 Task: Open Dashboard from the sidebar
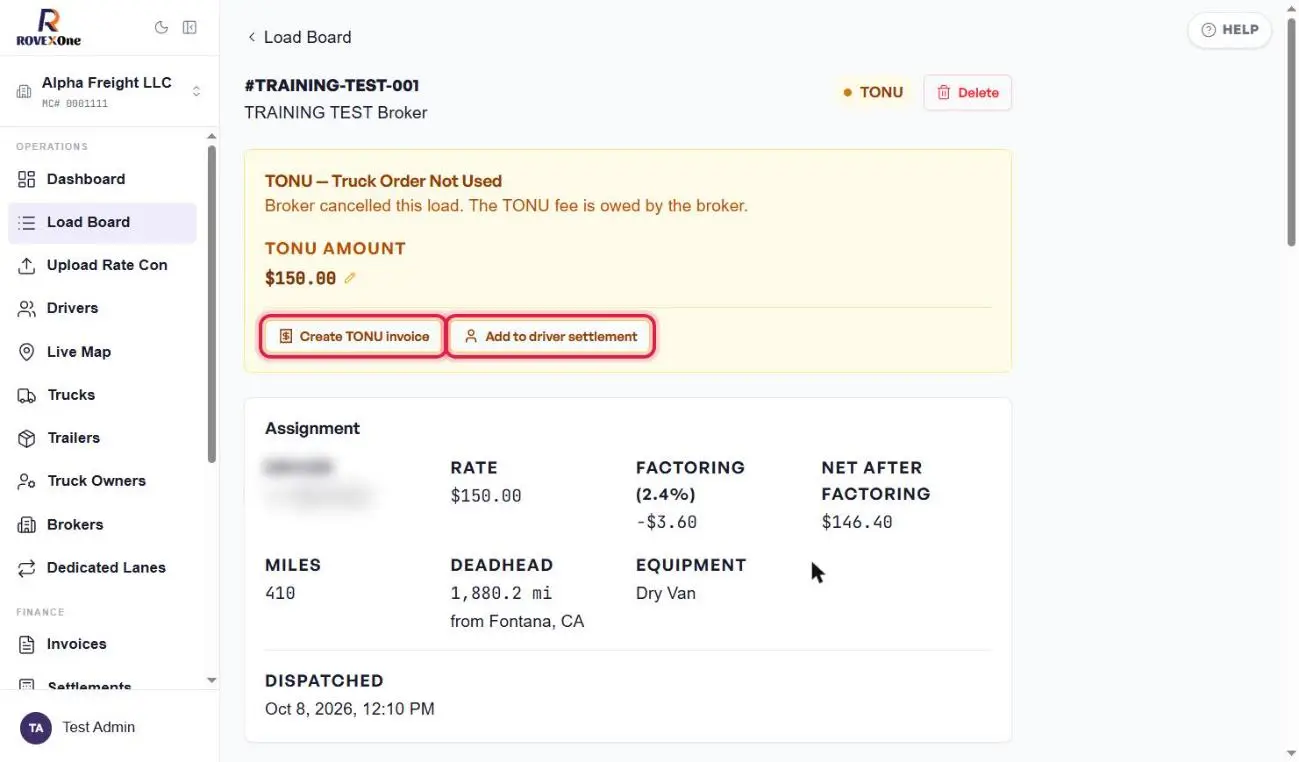pos(102,179)
